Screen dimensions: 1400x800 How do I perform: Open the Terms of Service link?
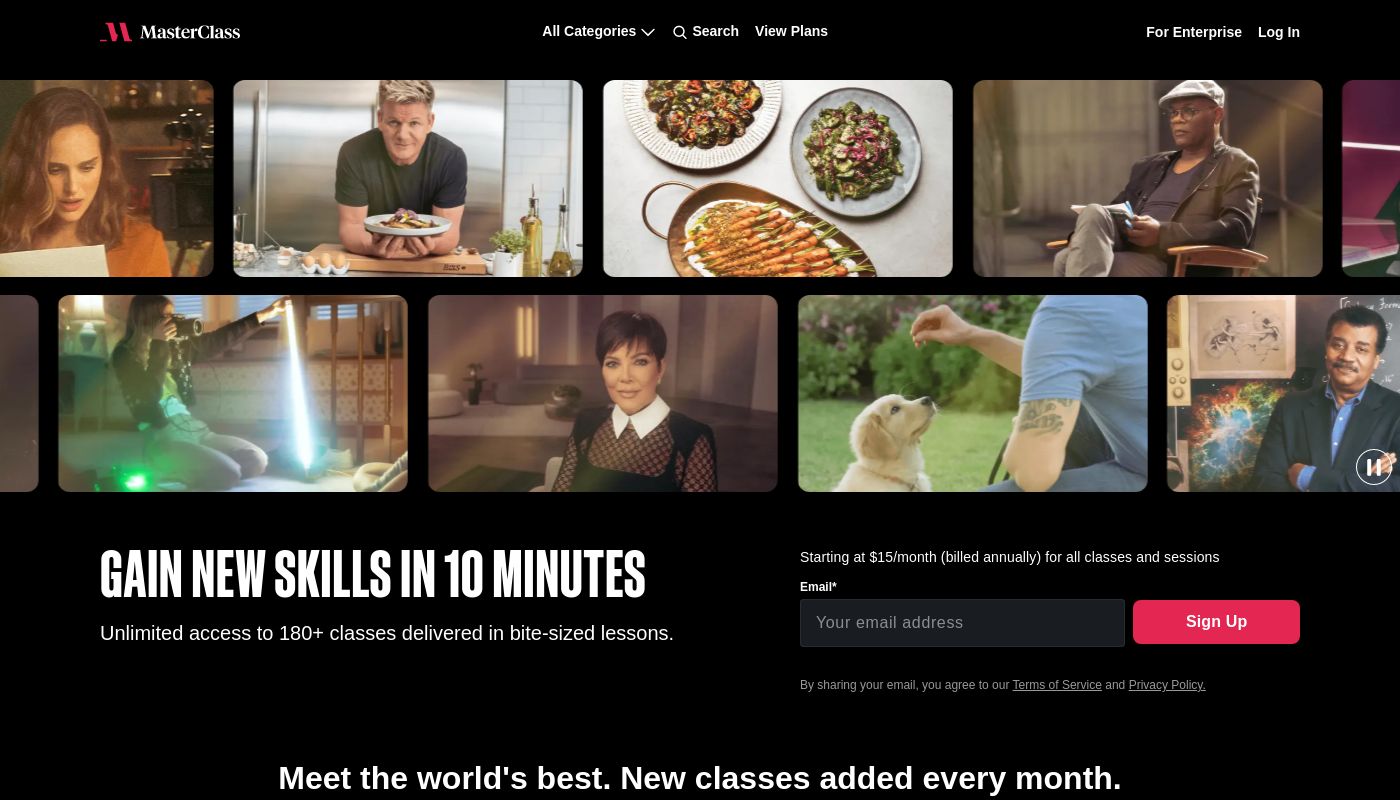[x=1057, y=685]
